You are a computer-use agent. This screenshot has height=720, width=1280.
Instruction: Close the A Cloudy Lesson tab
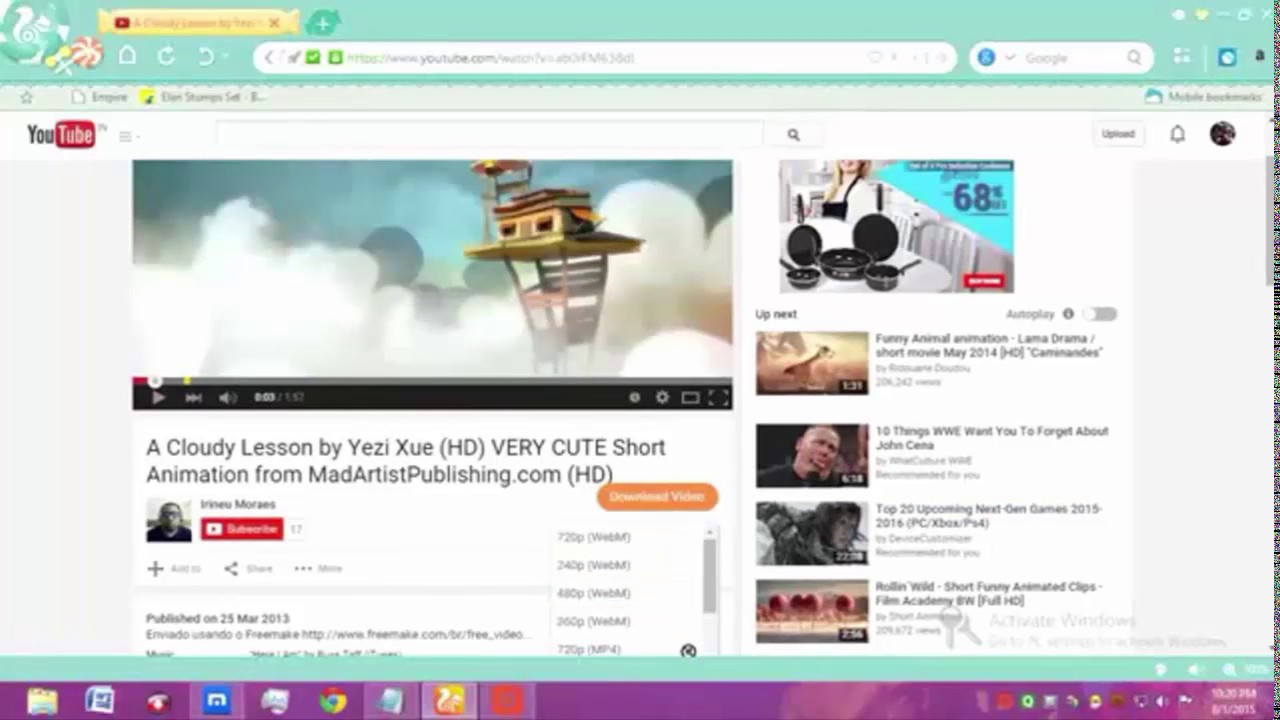[x=273, y=22]
